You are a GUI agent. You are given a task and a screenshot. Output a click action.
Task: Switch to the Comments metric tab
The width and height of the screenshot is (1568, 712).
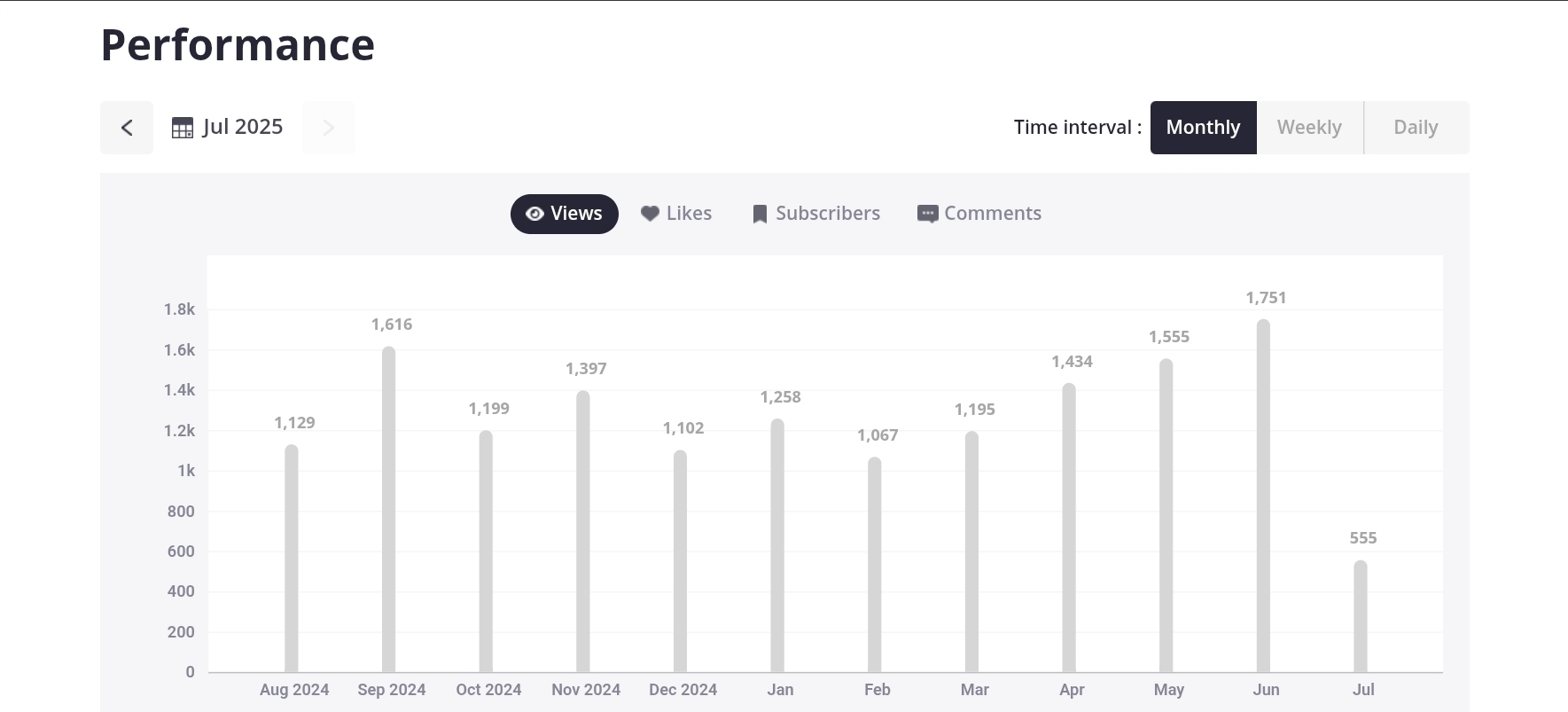tap(992, 214)
